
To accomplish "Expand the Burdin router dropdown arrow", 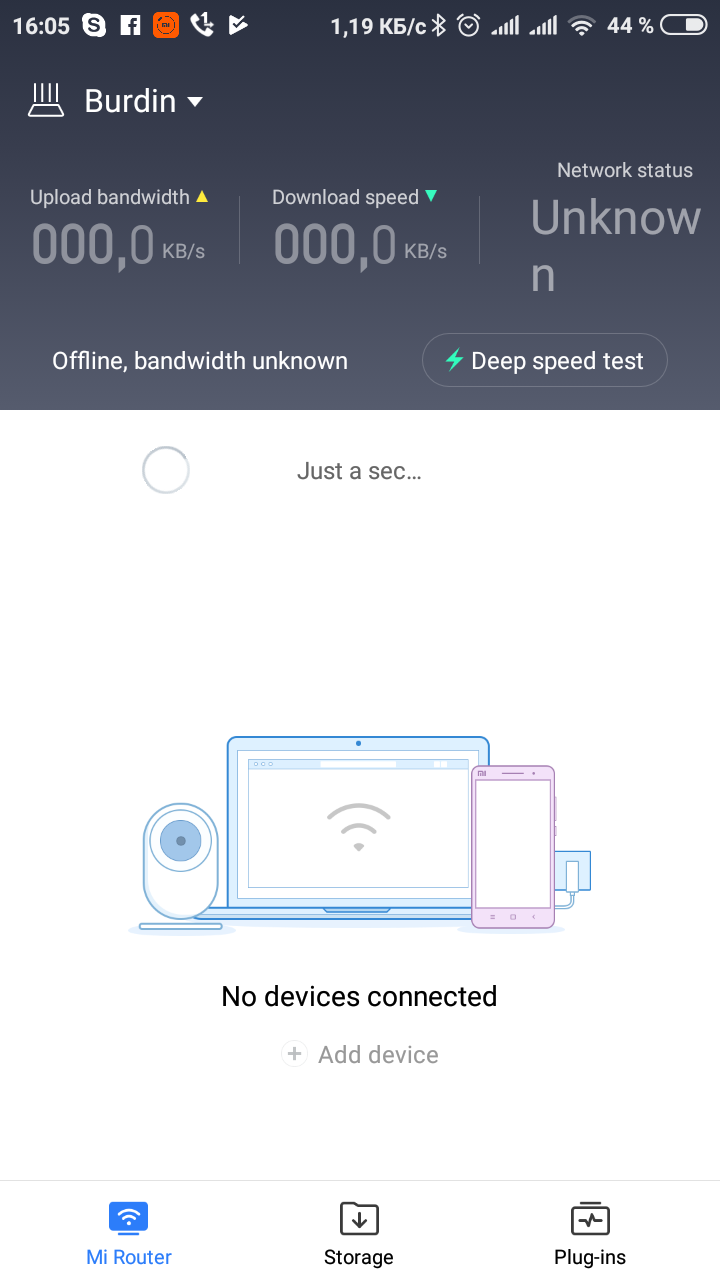I will [196, 102].
